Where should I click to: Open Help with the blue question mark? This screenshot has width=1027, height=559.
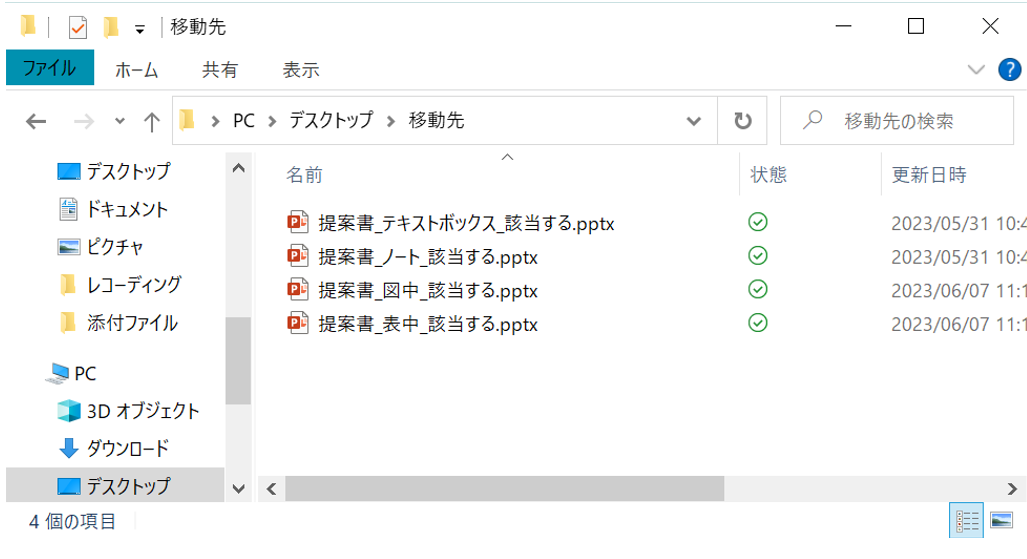(x=1009, y=69)
